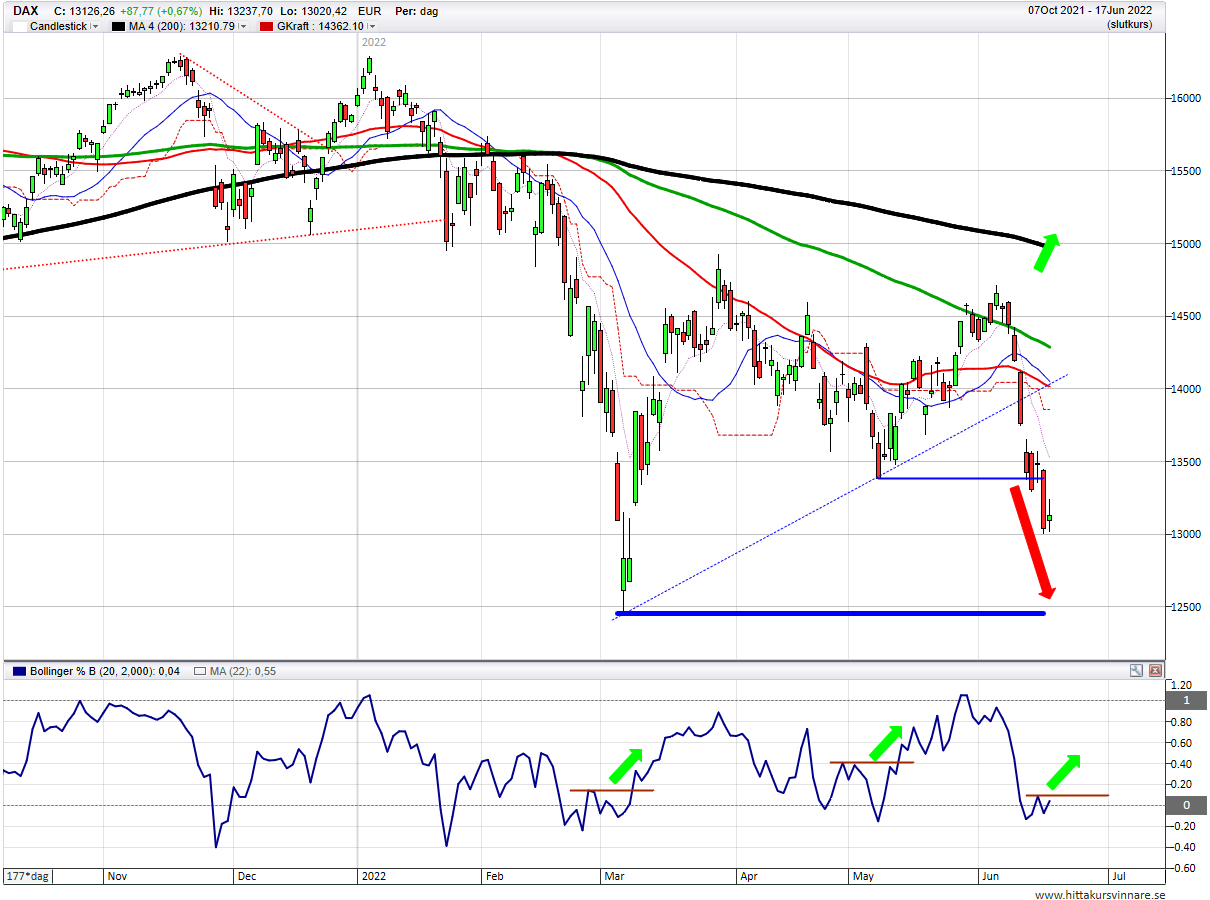This screenshot has height=900, width=1210.
Task: Click the 07Oct 2021 - 17Jun 2022 date range
Action: pyautogui.click(x=1090, y=11)
